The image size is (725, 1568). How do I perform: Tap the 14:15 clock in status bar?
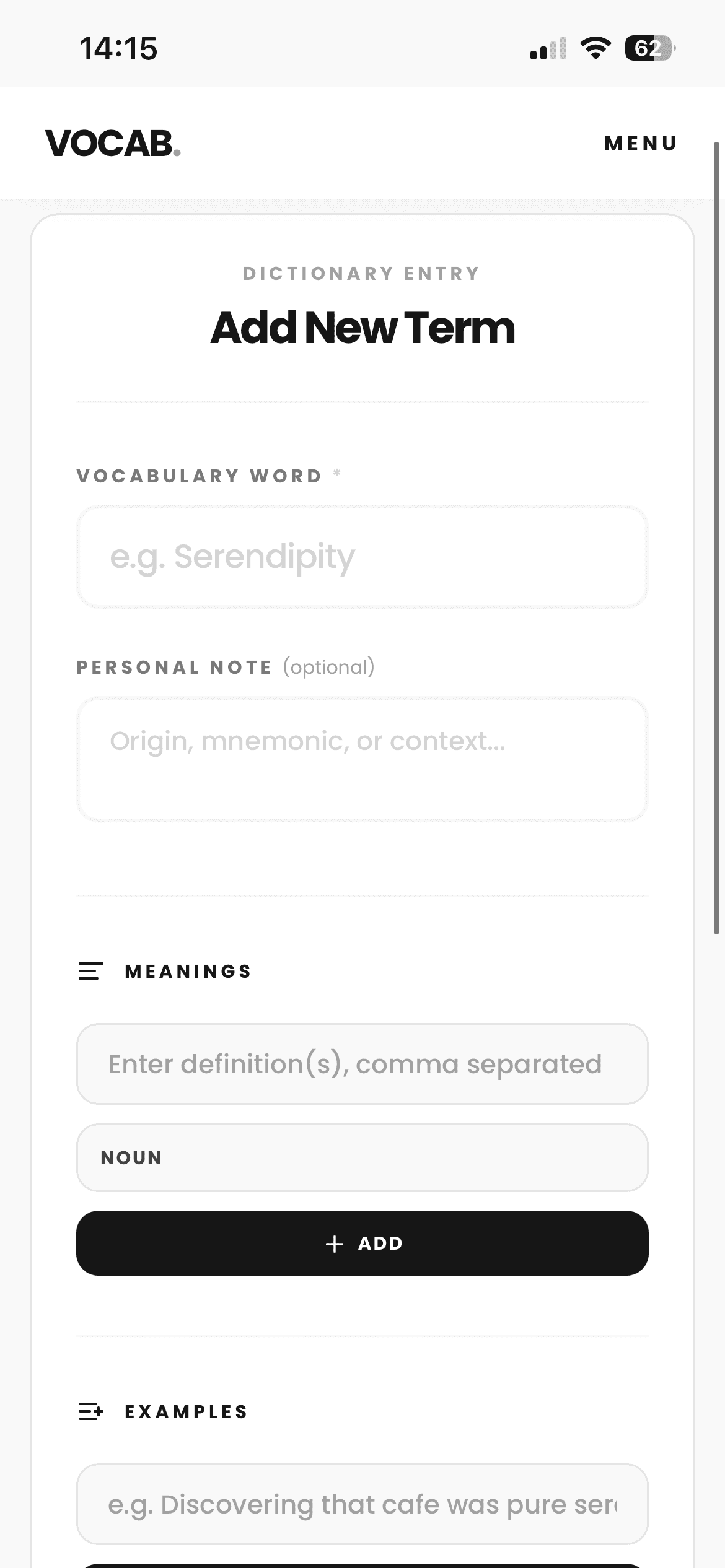[118, 48]
